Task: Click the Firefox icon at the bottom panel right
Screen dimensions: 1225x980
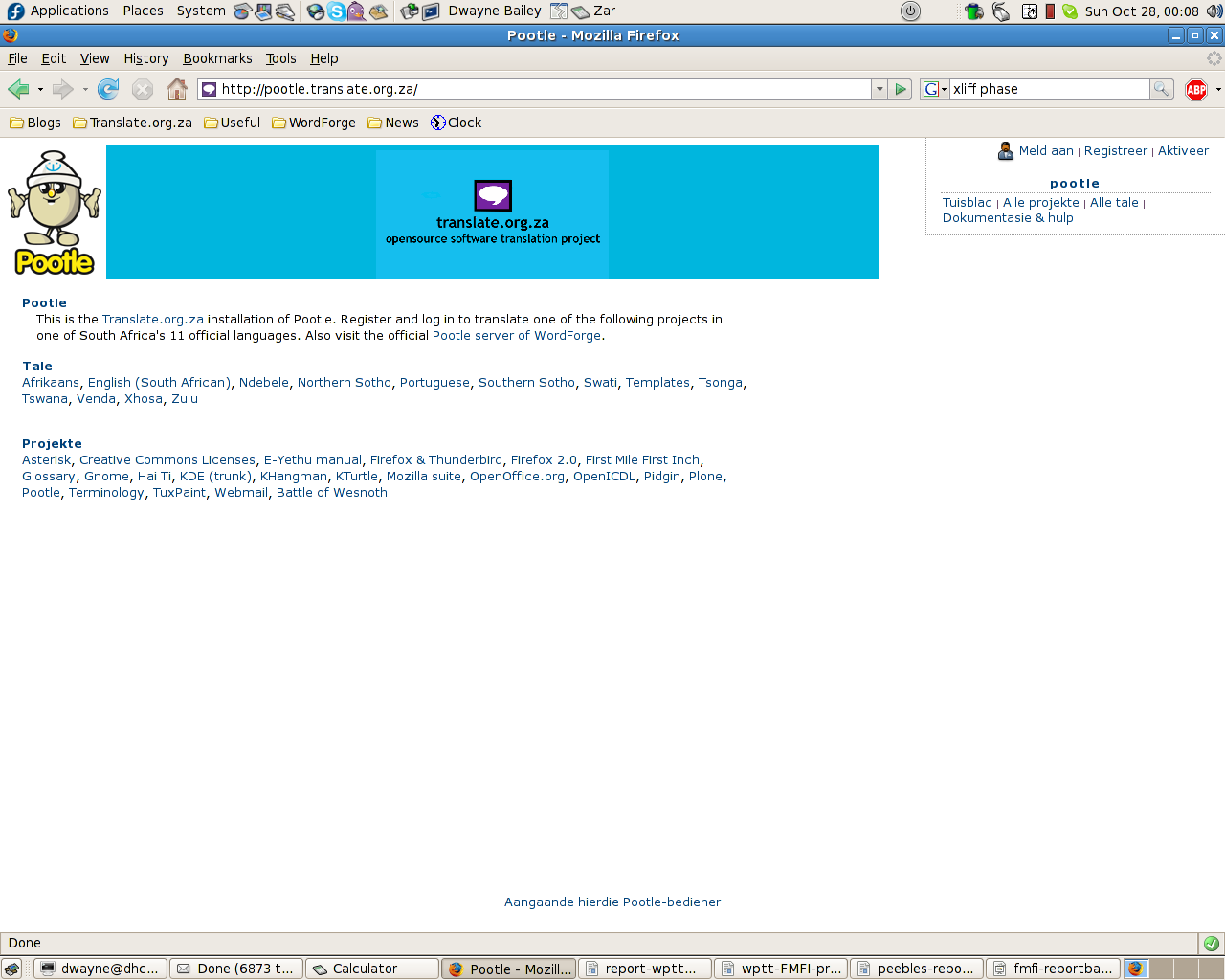Action: 1135,969
